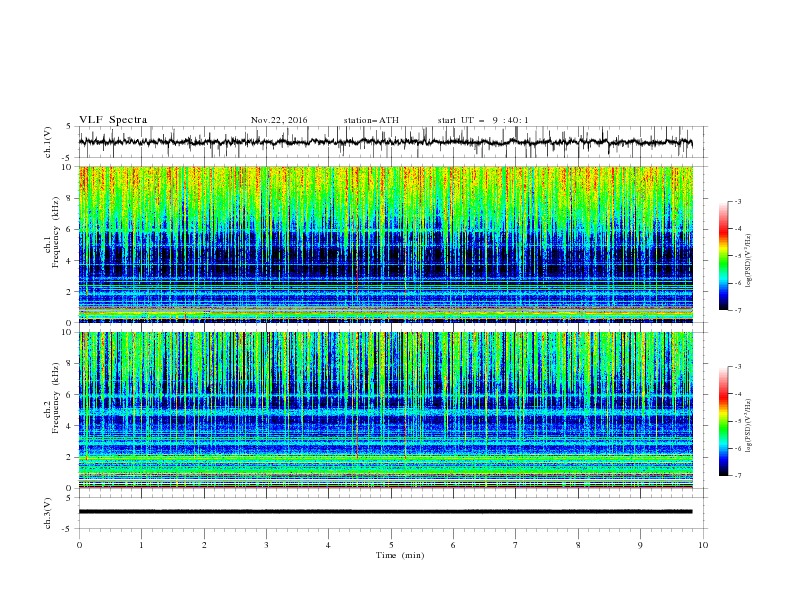Click the time axis tick label "3"
The image size is (792, 612).
pos(266,545)
